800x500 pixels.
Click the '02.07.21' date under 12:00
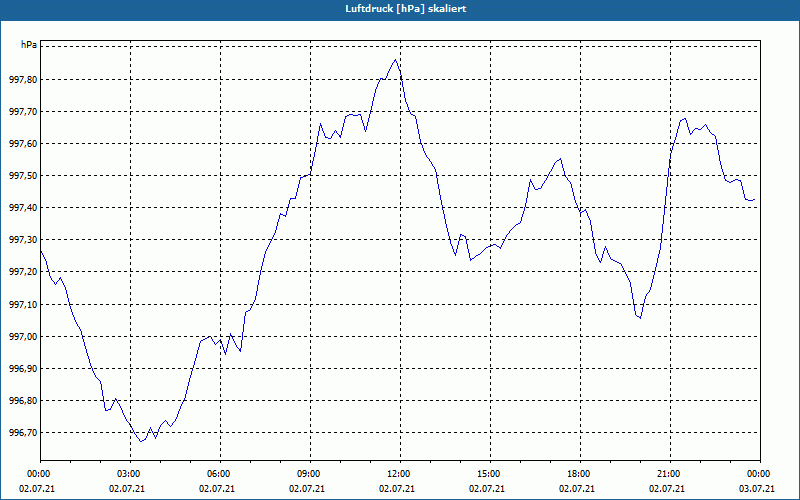click(x=397, y=489)
